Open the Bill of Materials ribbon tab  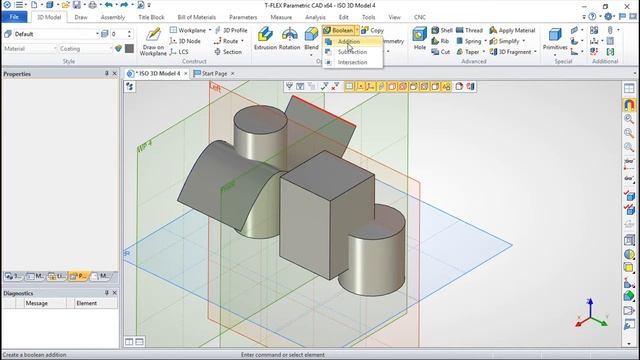[196, 17]
